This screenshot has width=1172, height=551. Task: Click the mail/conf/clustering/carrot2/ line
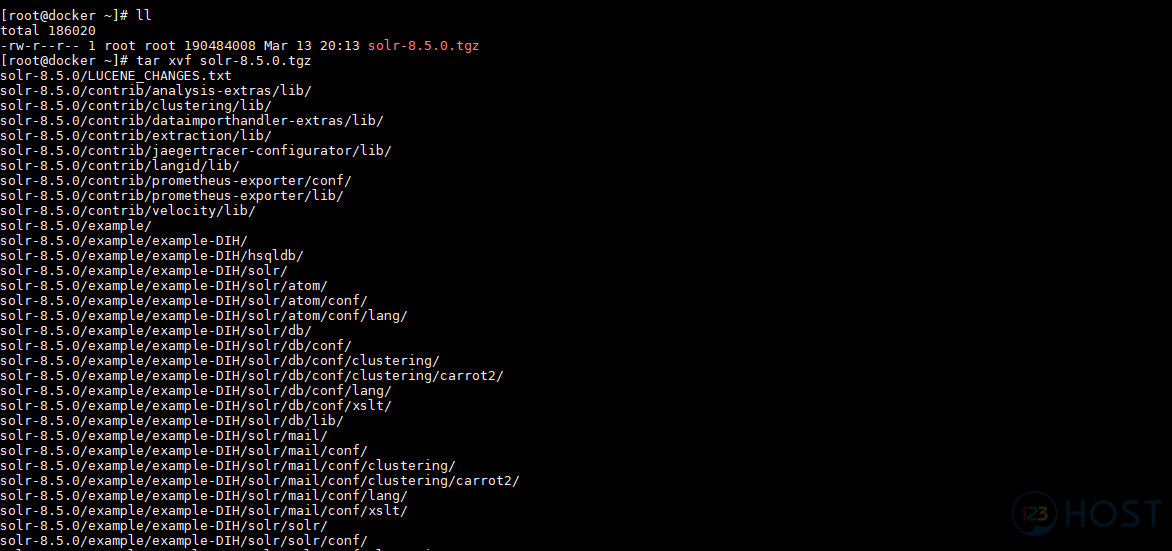coord(259,479)
